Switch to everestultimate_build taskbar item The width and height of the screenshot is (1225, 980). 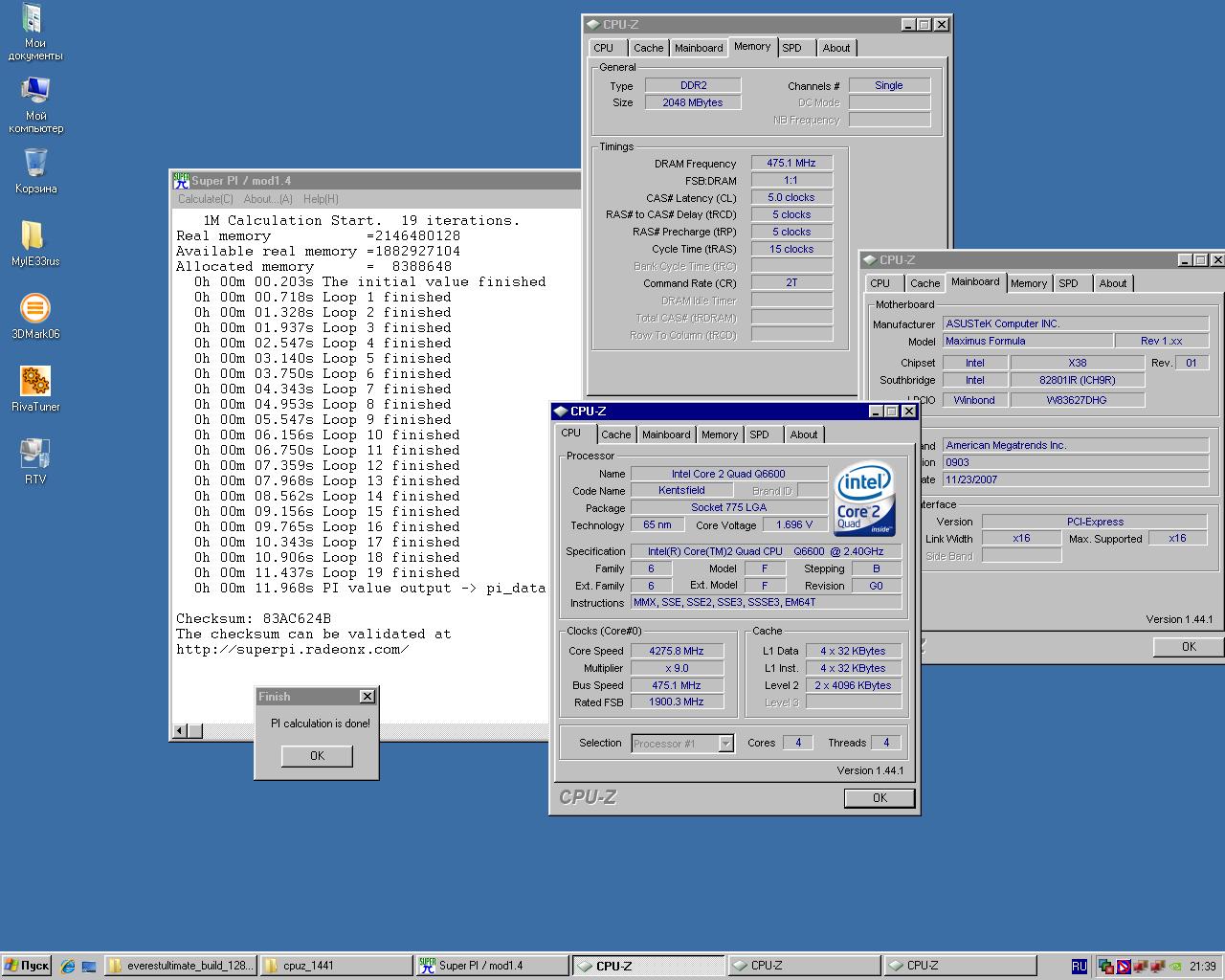pos(181,966)
